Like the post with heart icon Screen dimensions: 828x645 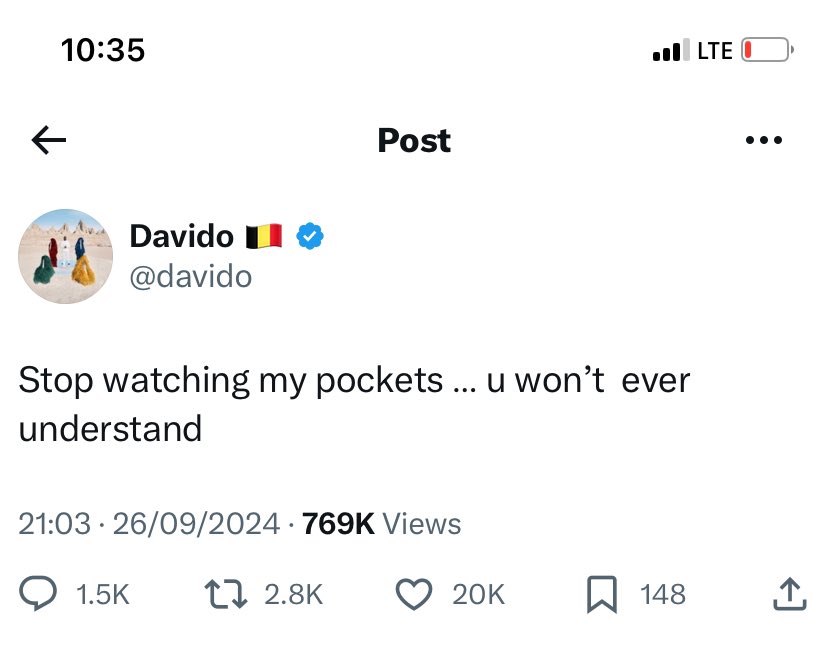click(414, 594)
